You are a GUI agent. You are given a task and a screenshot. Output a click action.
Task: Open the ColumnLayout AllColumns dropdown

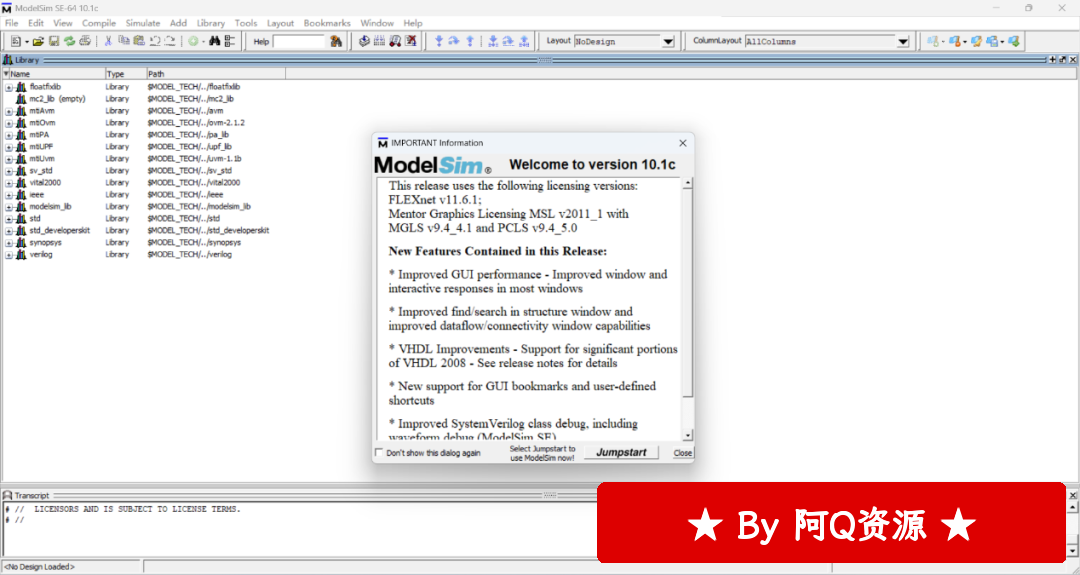[903, 42]
